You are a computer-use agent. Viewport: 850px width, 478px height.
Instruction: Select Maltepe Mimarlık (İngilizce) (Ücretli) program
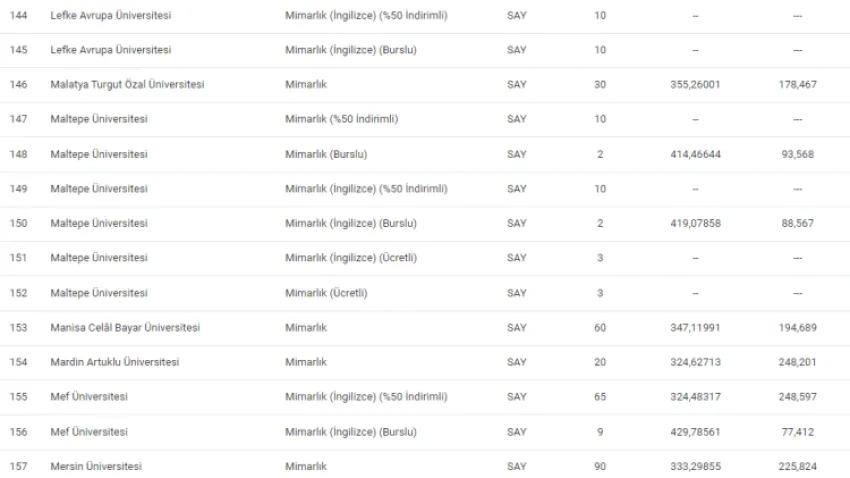[x=351, y=257]
